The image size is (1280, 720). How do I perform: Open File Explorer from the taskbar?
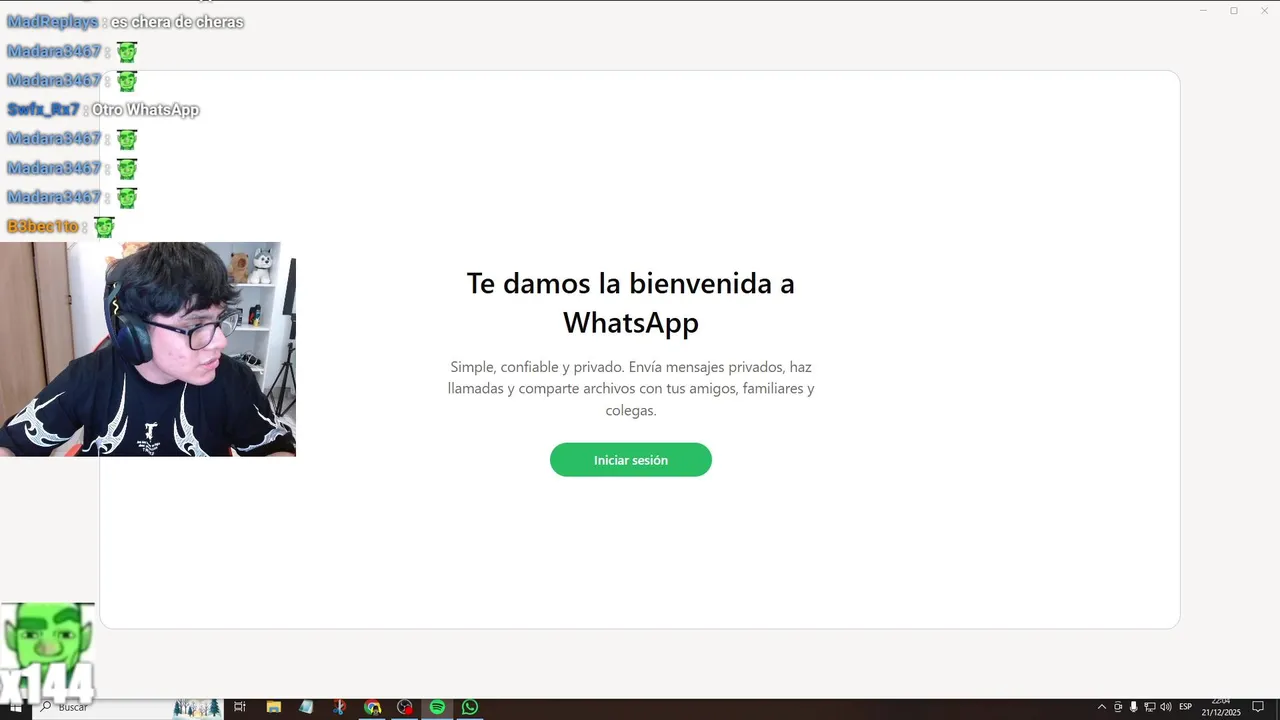point(273,707)
